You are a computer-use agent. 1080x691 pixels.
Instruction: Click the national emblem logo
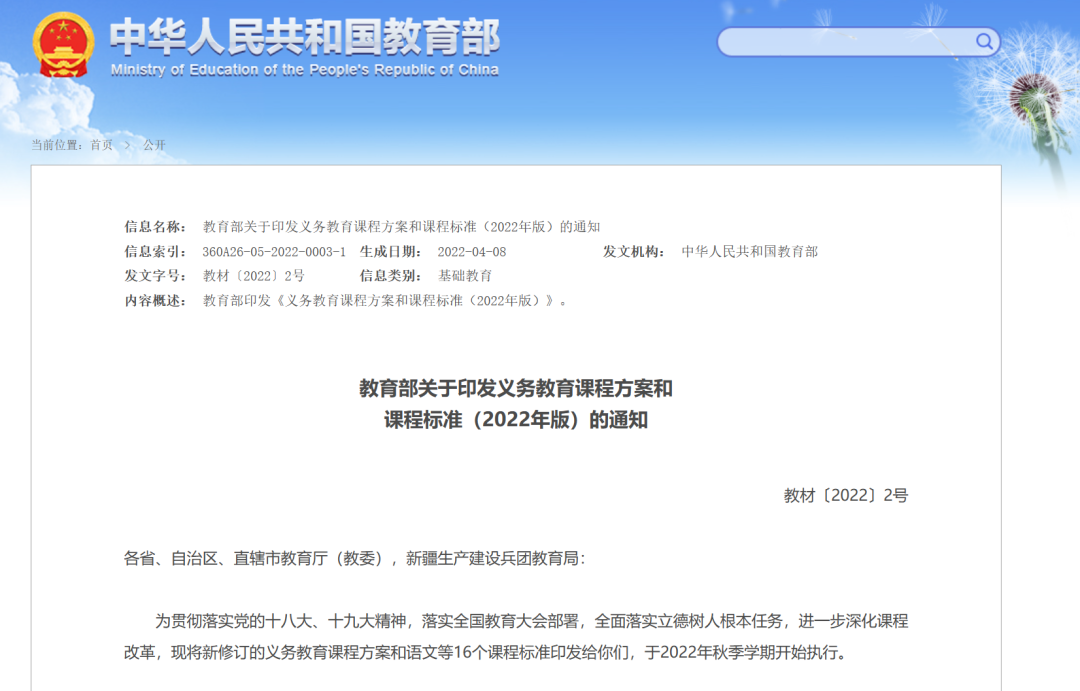point(62,45)
